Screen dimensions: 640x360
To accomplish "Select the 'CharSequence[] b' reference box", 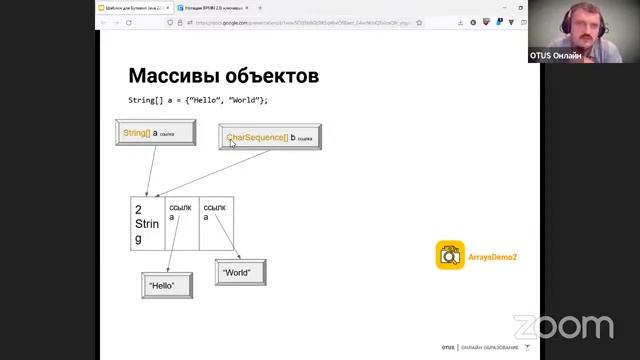I will click(270, 137).
